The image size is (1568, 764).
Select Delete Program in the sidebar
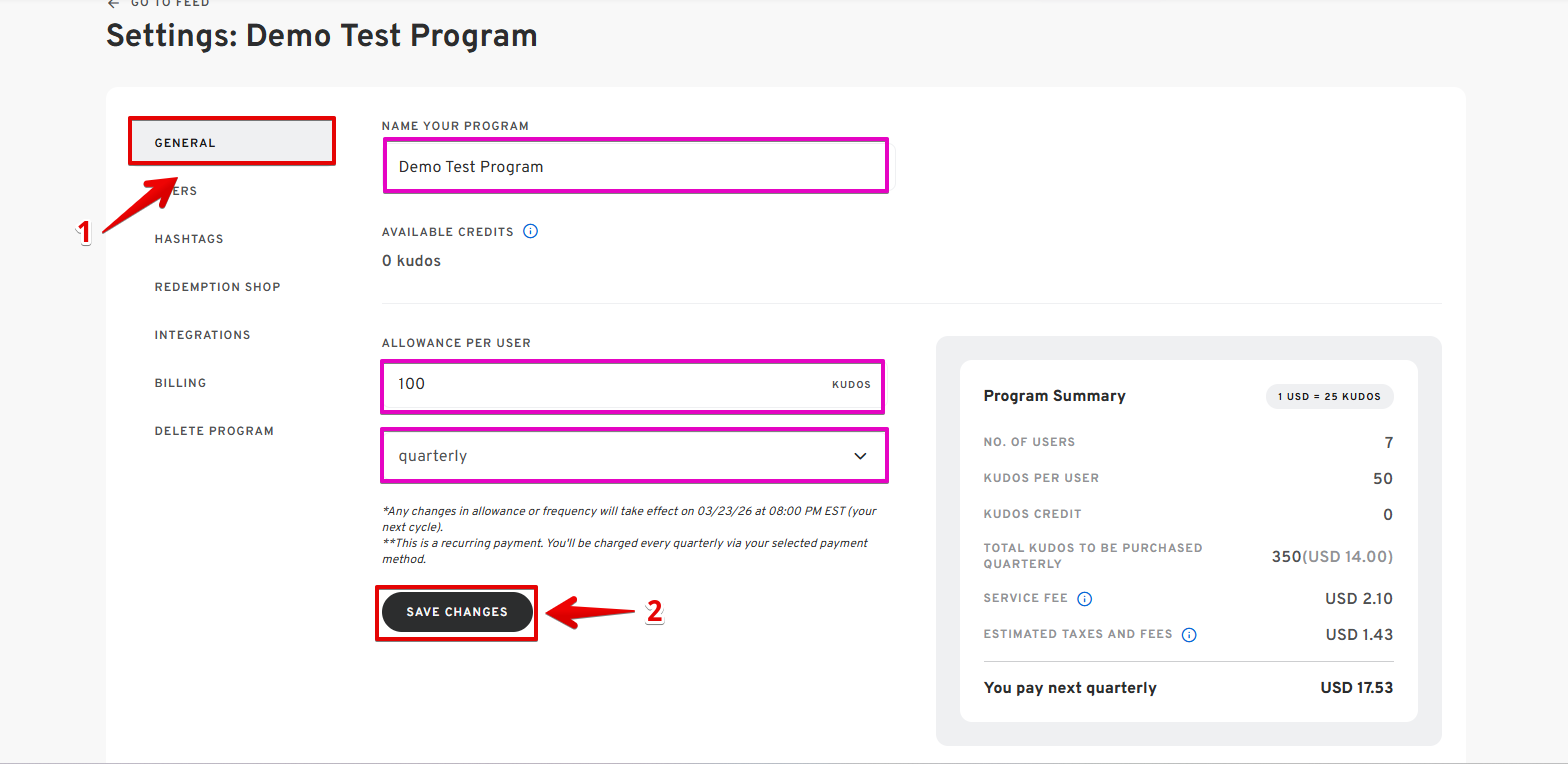click(214, 431)
